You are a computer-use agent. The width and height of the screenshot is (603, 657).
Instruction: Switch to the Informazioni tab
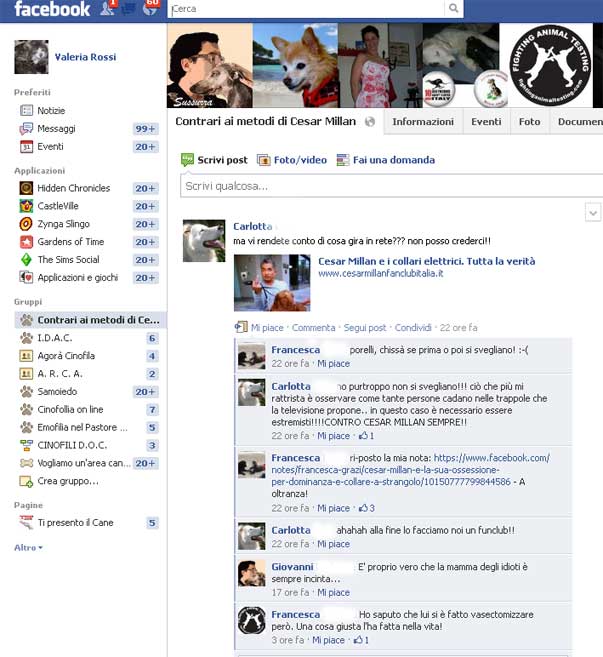422,122
